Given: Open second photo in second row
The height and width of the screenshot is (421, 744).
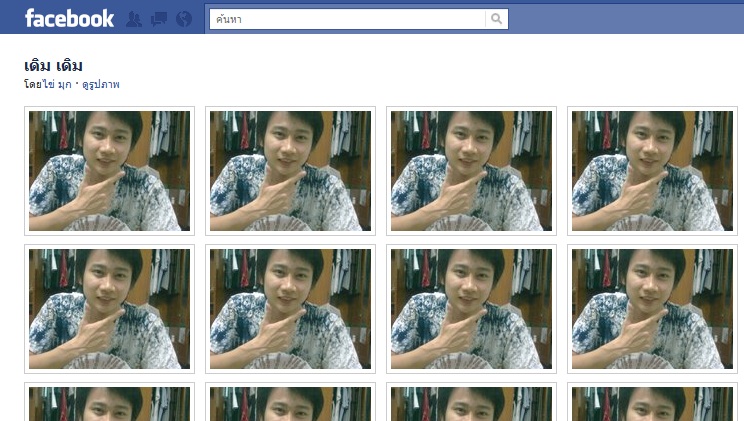Looking at the screenshot, I should [x=290, y=309].
